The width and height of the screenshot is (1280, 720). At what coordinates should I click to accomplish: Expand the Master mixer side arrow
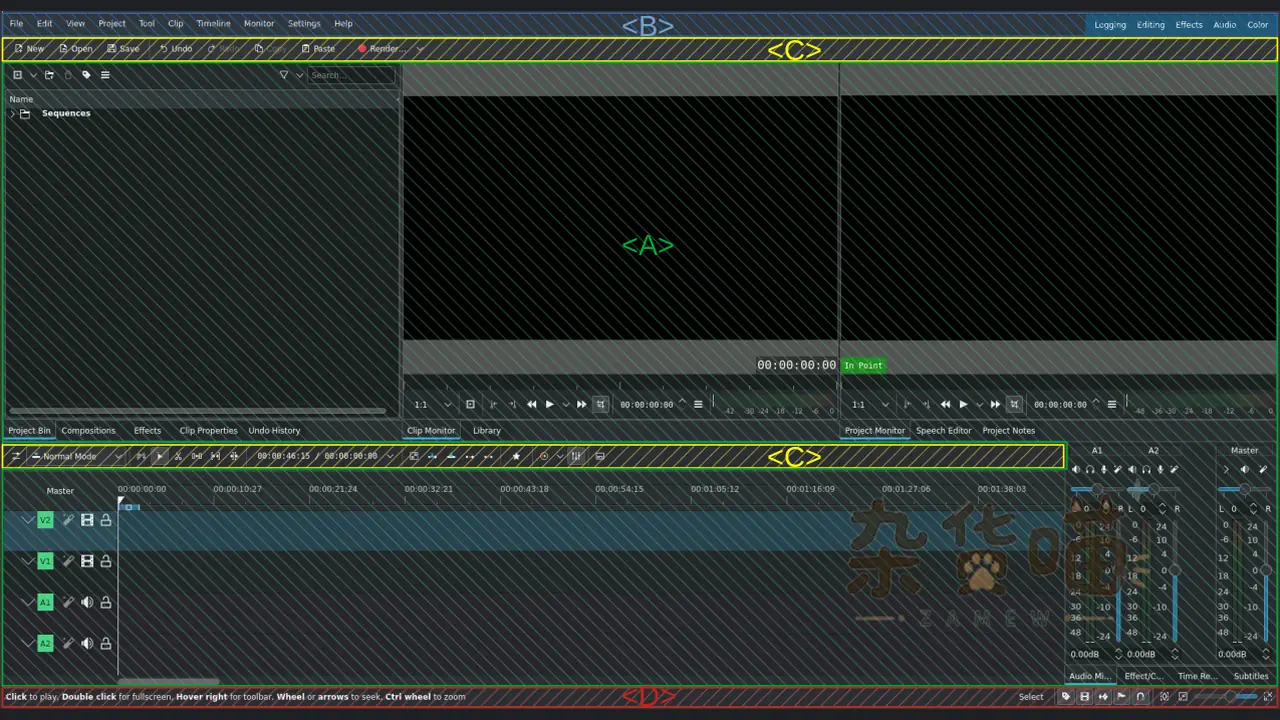1226,469
